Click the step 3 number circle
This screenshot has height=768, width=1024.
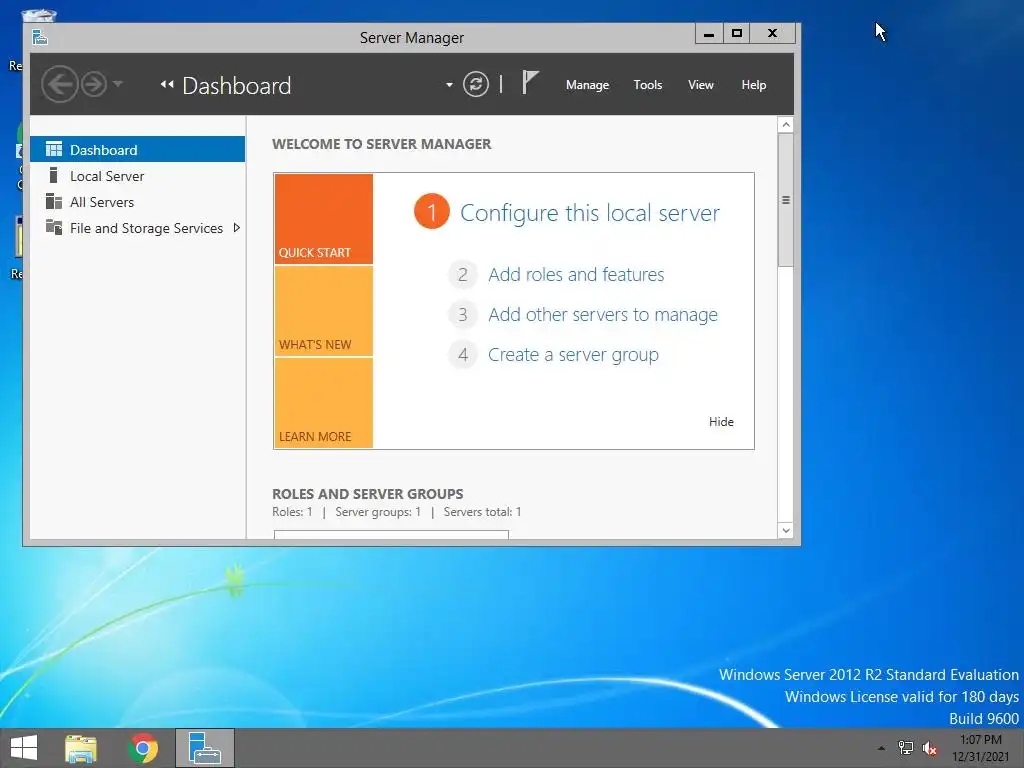[x=462, y=315]
